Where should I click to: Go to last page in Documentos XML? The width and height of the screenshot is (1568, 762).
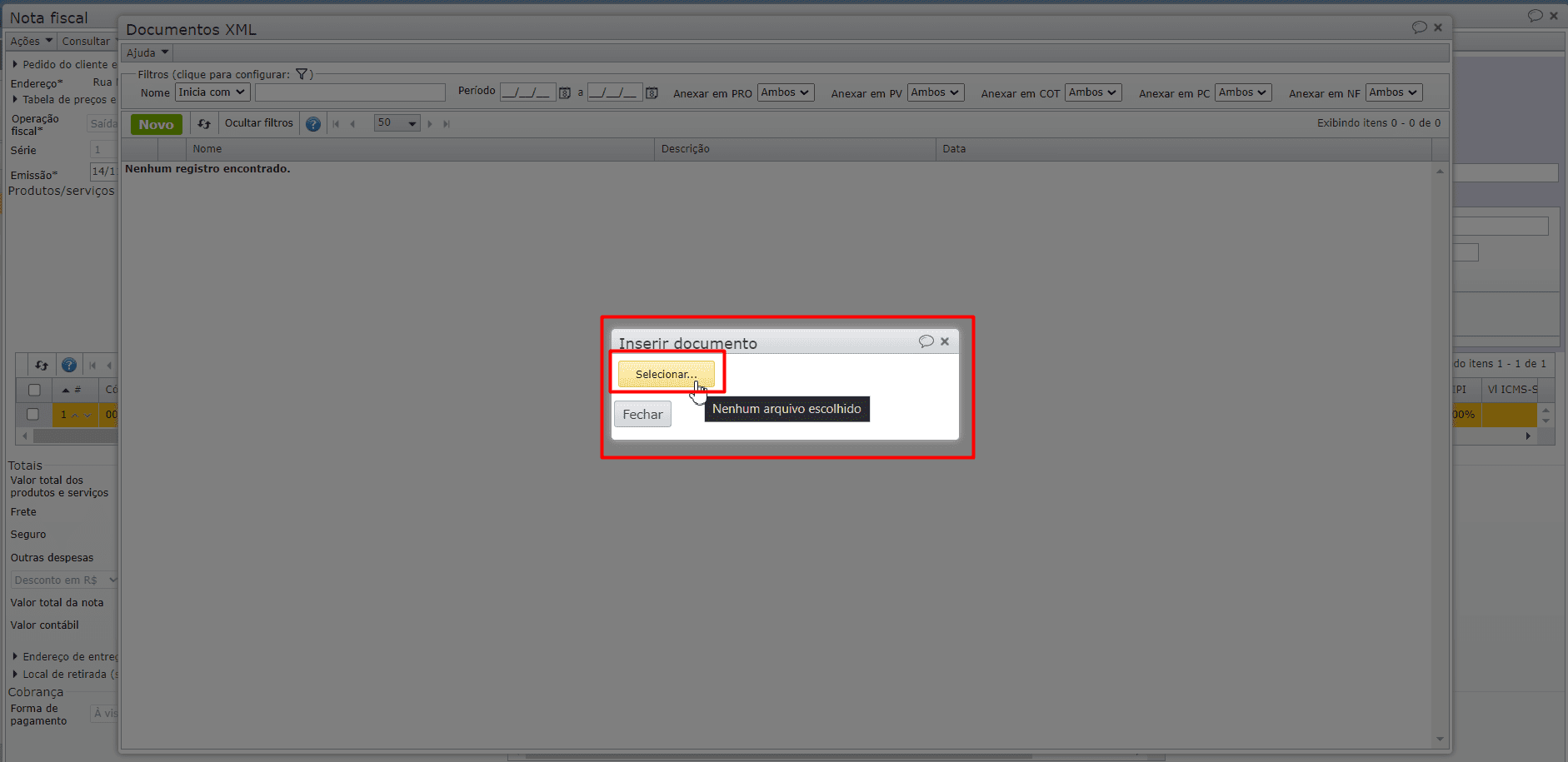[x=447, y=124]
